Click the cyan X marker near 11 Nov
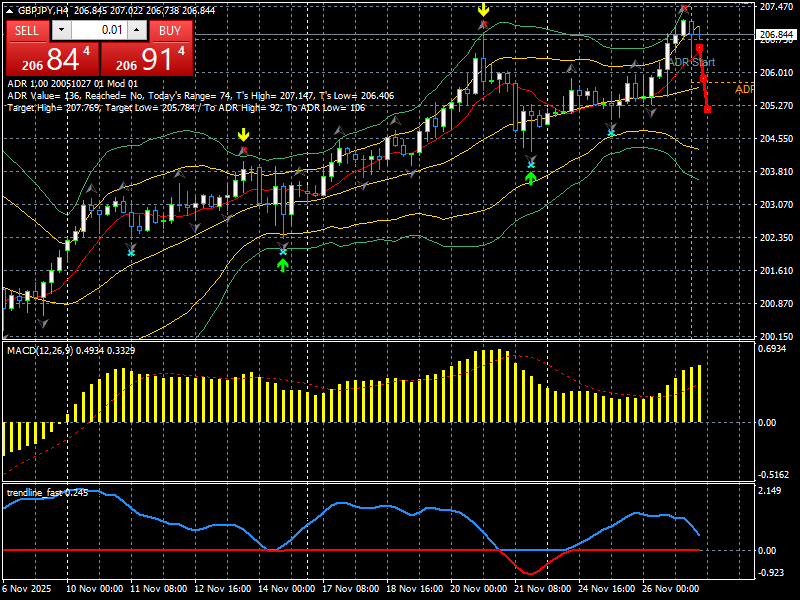 coord(131,253)
